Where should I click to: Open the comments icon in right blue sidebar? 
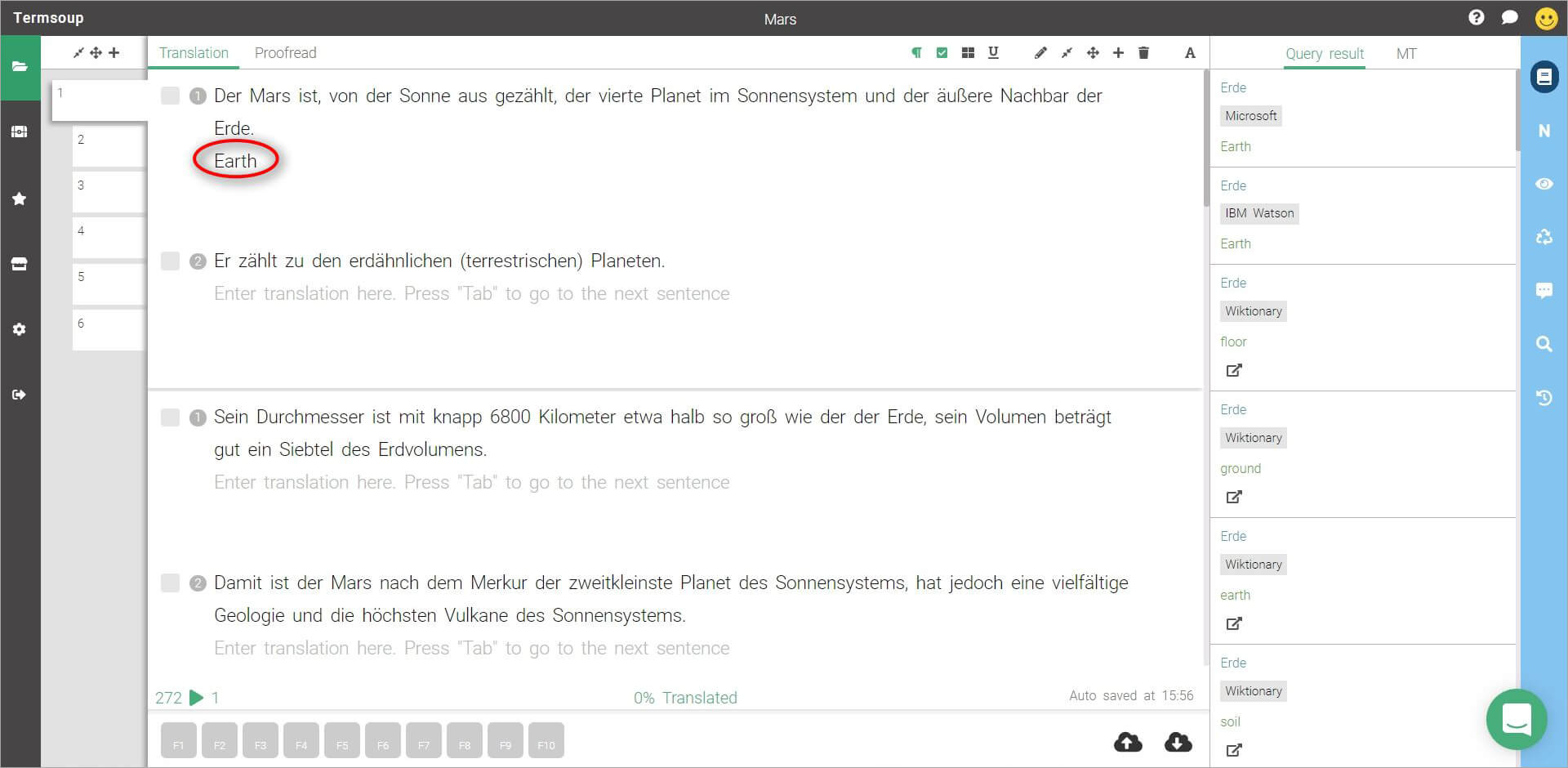pos(1543,290)
